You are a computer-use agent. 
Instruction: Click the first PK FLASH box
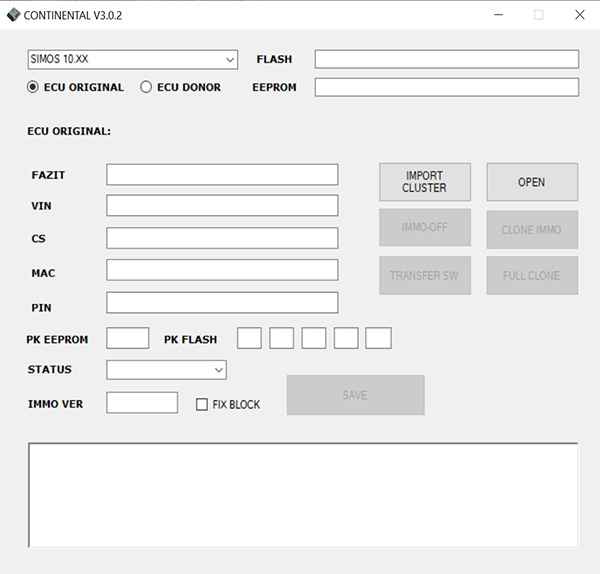tap(249, 338)
